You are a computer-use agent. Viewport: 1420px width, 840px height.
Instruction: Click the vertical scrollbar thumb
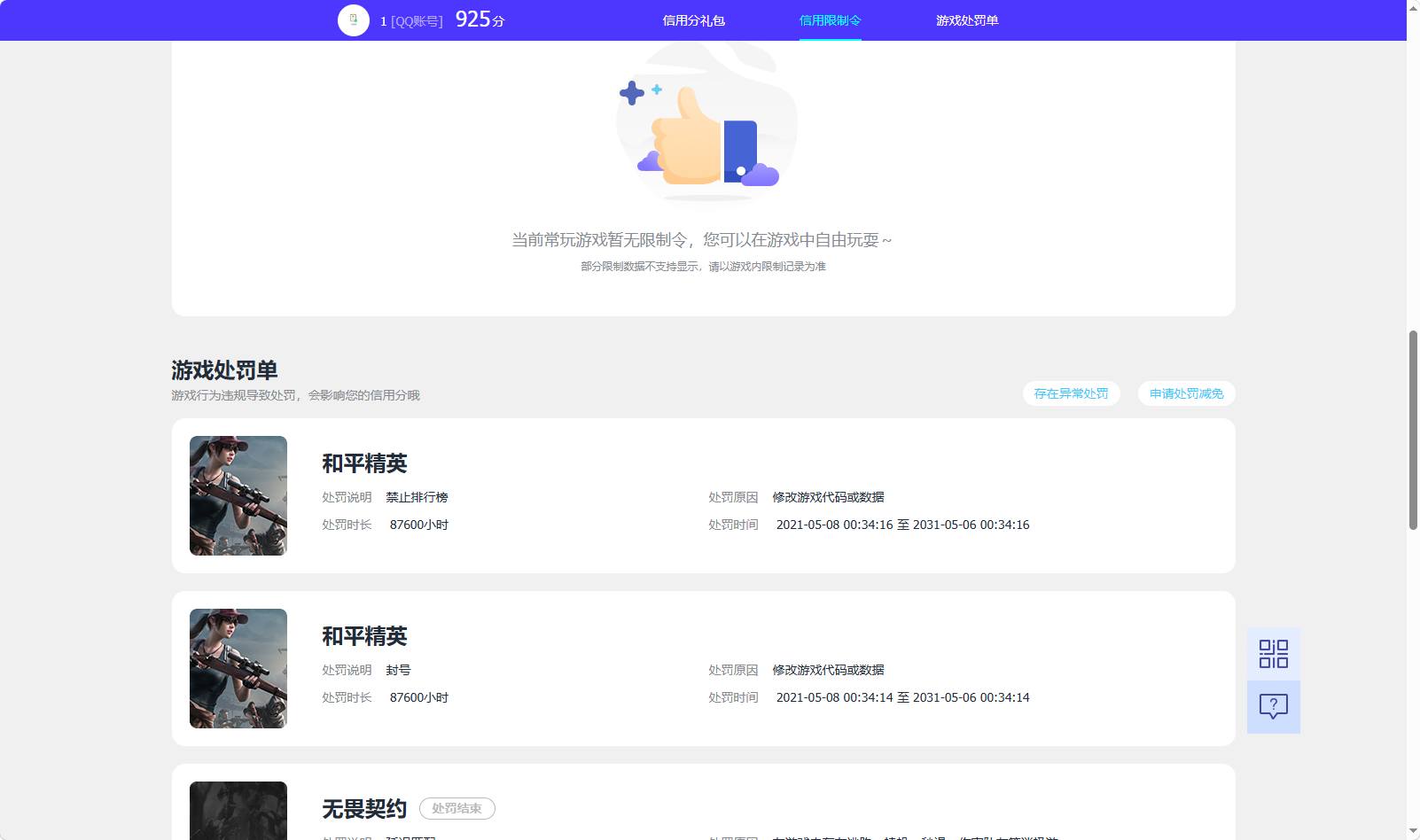tap(1413, 430)
